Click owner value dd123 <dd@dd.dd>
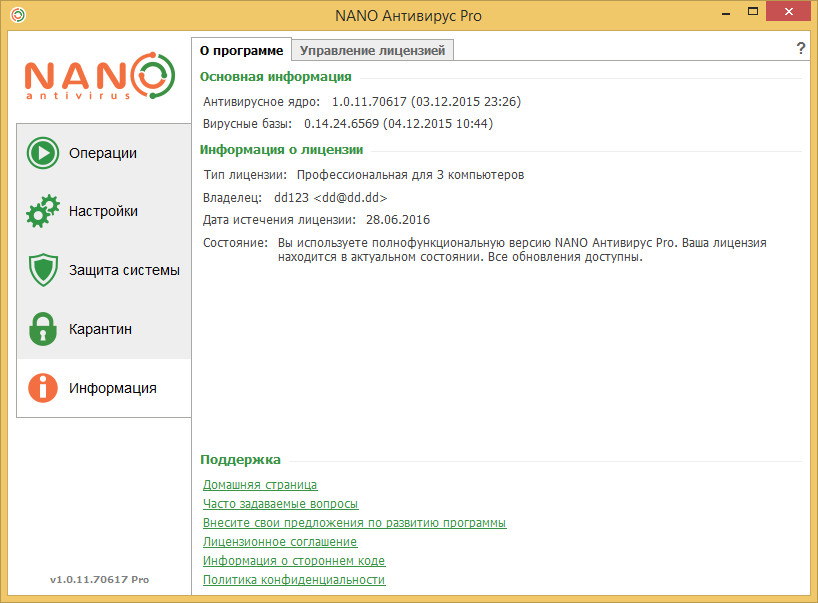 tap(331, 198)
